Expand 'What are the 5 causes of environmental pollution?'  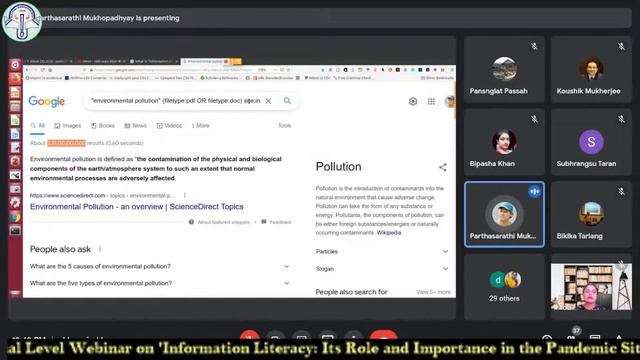pos(160,267)
